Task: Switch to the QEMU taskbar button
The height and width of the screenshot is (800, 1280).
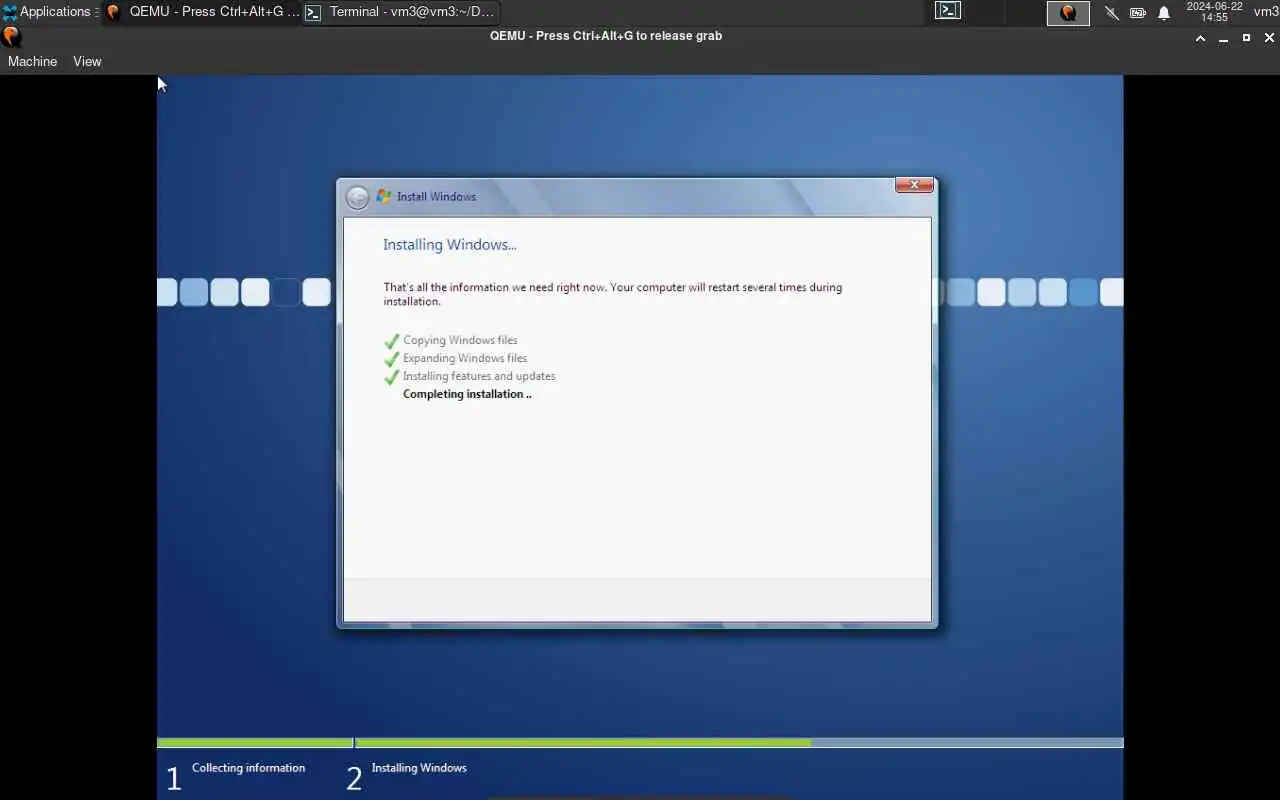Action: point(202,12)
